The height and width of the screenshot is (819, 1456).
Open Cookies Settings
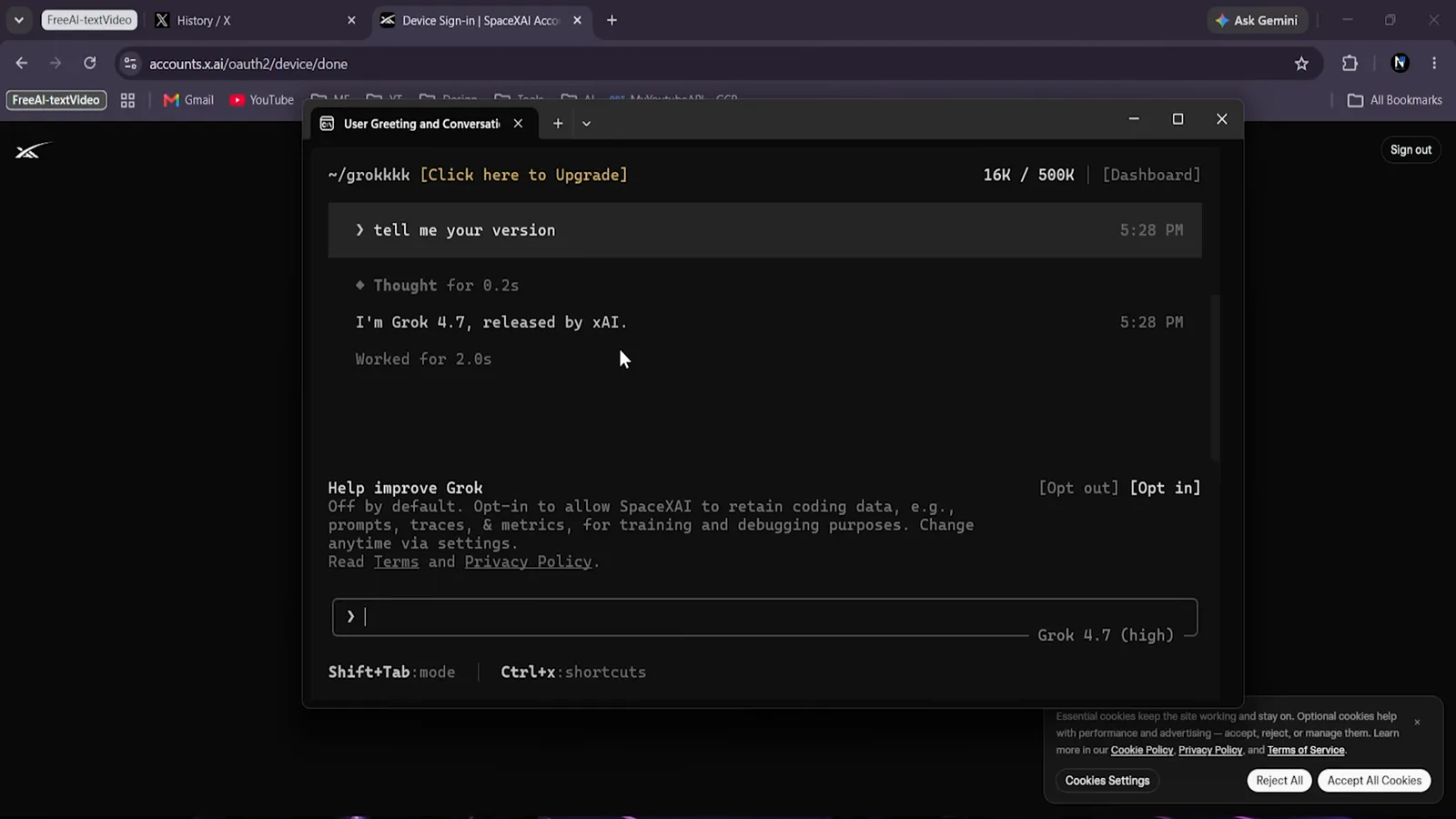point(1107,780)
